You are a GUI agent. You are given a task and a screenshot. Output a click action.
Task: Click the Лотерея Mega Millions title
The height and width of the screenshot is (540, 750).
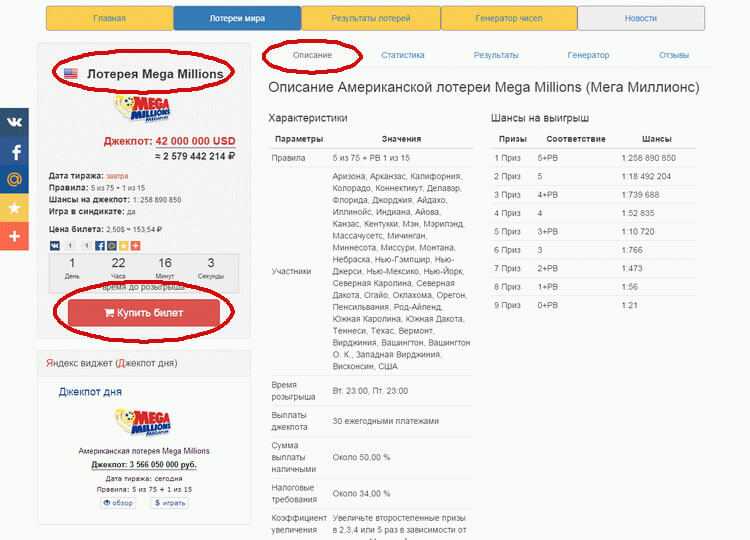click(x=155, y=74)
